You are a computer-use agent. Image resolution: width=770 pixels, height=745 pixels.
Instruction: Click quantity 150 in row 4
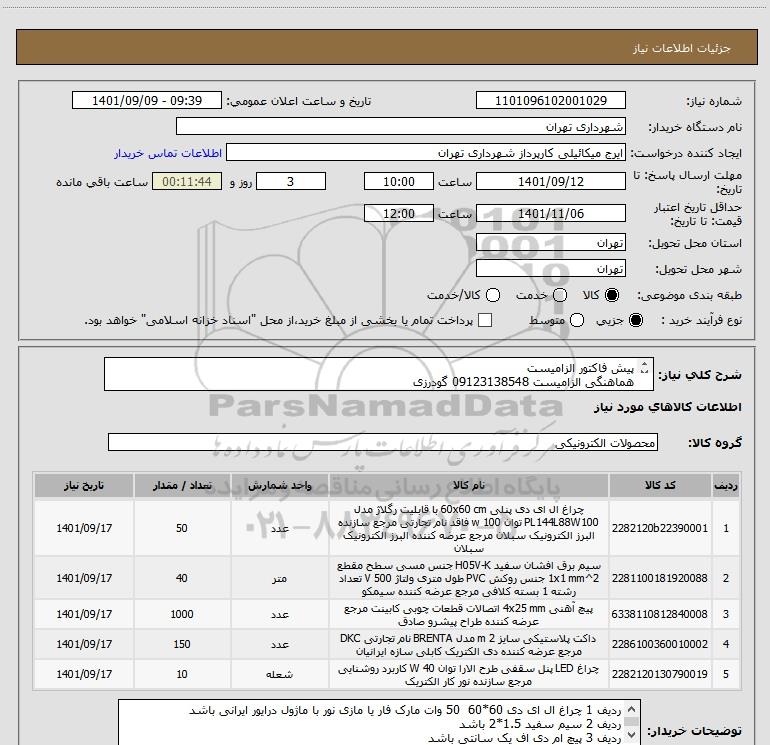pos(182,644)
